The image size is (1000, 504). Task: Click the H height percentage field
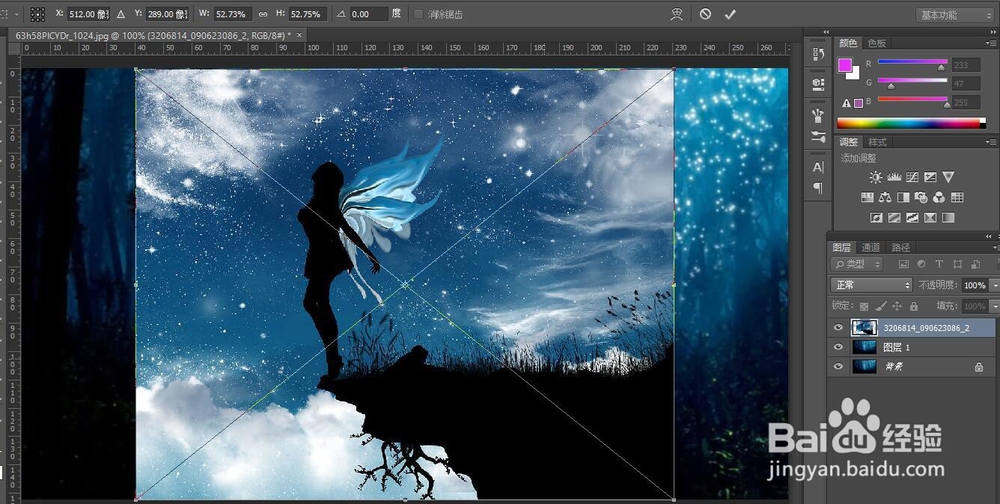(x=308, y=14)
